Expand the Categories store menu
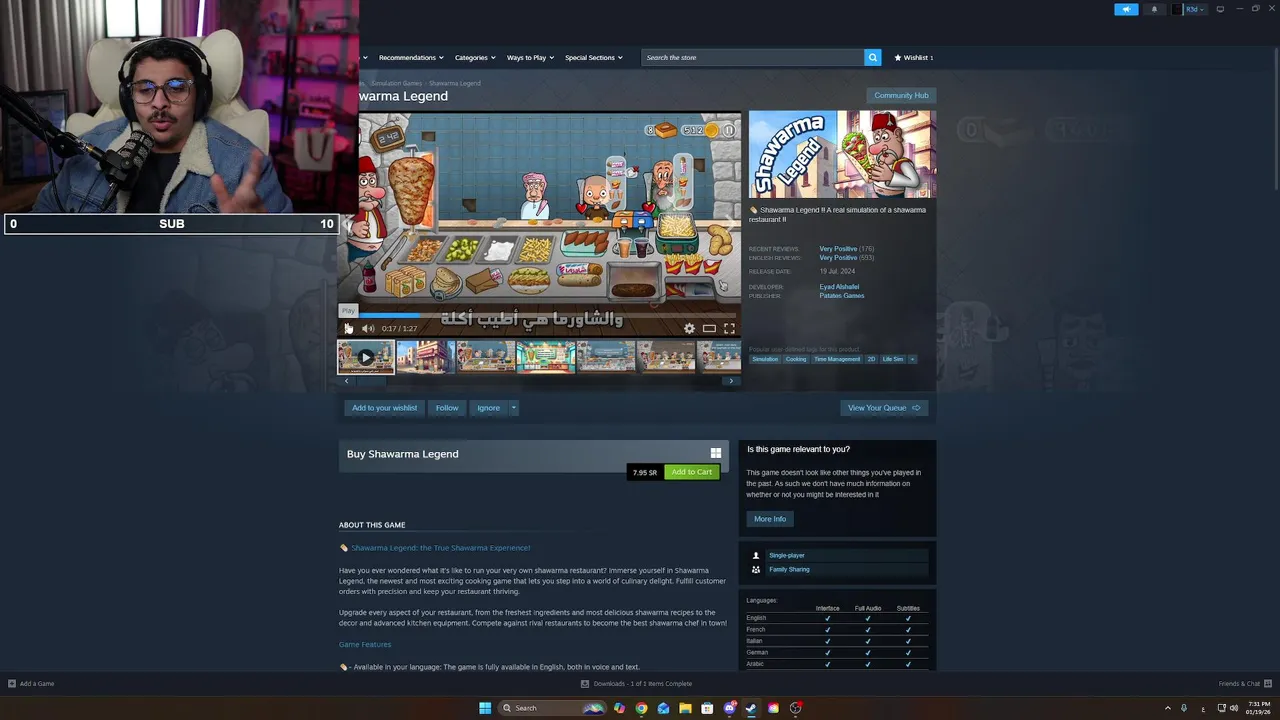Image resolution: width=1280 pixels, height=720 pixels. 475,57
